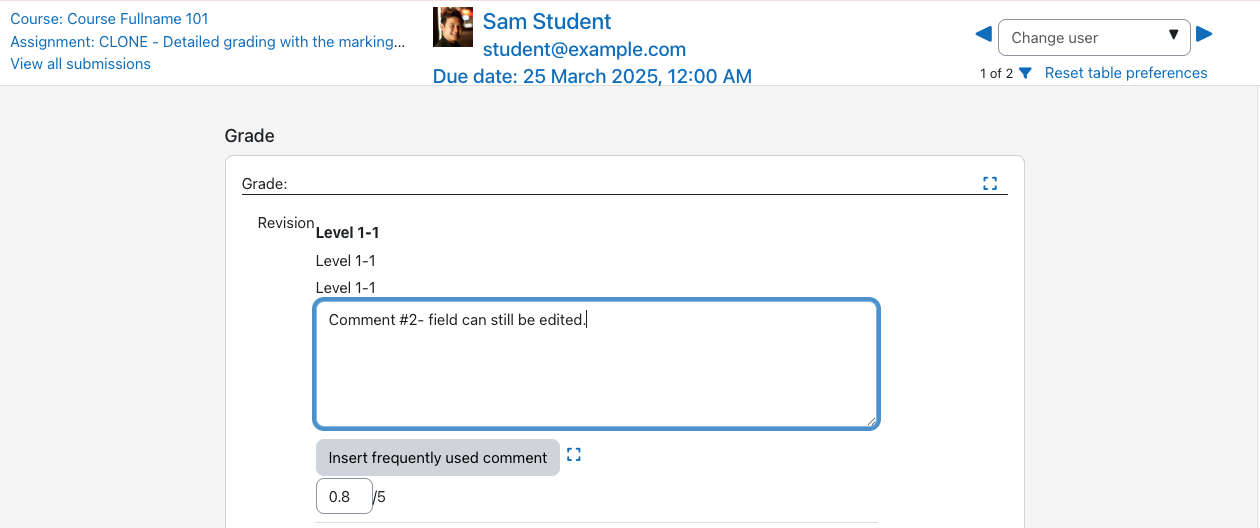The image size is (1260, 528).
Task: Go to next user with right arrow
Action: coord(1204,35)
